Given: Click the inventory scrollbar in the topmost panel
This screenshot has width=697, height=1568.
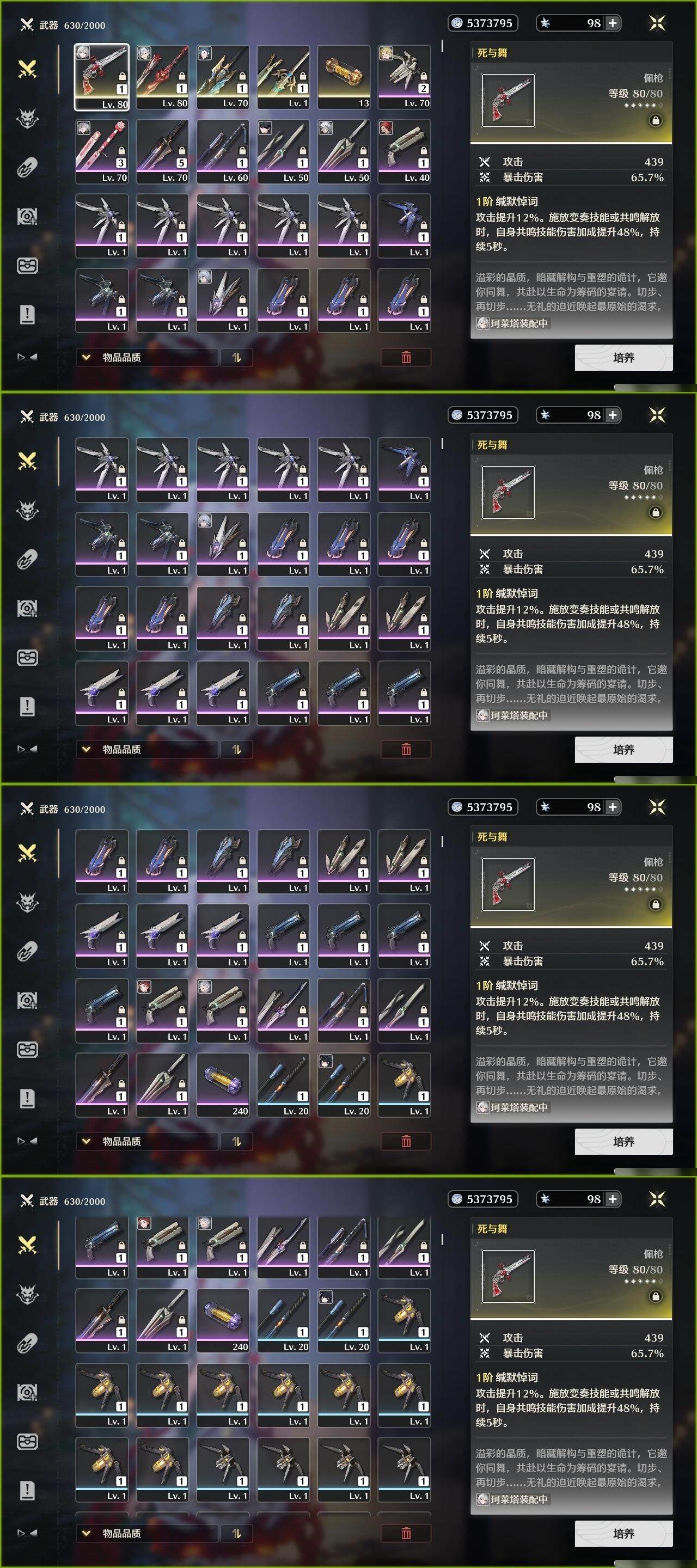Looking at the screenshot, I should tap(442, 46).
